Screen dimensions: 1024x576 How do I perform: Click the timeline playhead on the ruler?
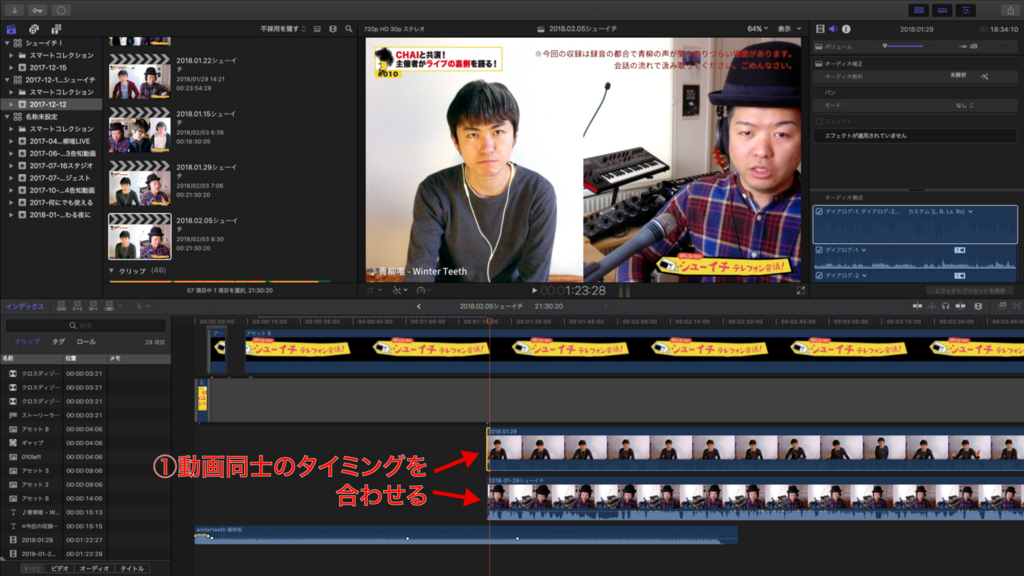(x=490, y=321)
